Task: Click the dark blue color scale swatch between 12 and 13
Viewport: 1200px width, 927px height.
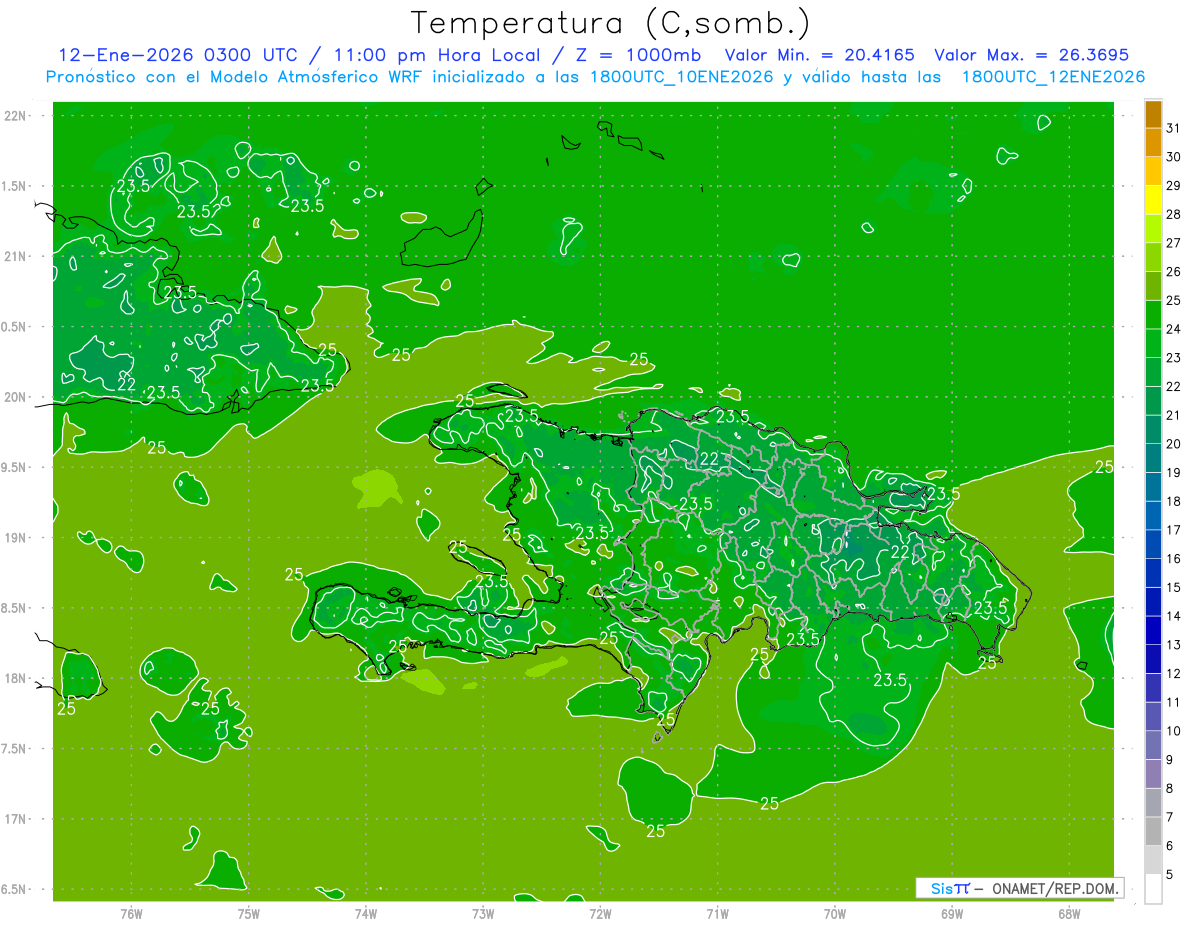Action: point(1153,659)
